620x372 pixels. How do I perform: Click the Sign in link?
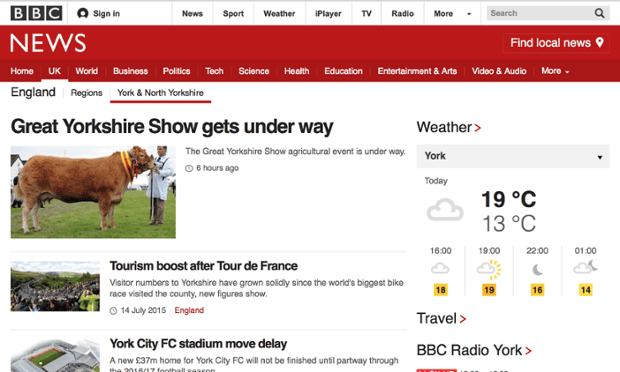click(106, 13)
